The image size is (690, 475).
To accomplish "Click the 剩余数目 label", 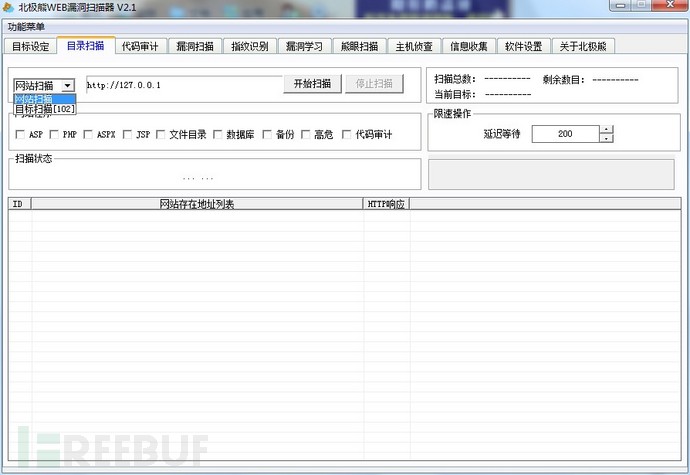I will pos(564,80).
